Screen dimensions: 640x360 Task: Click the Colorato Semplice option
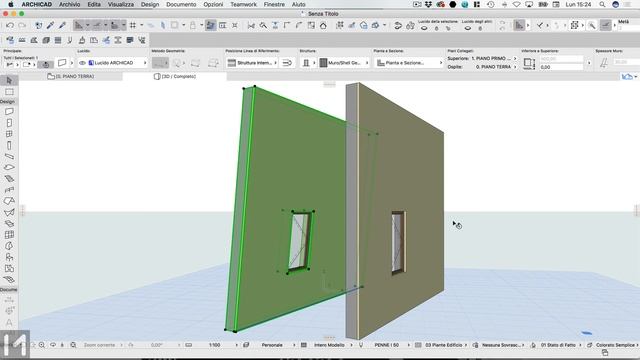615,345
